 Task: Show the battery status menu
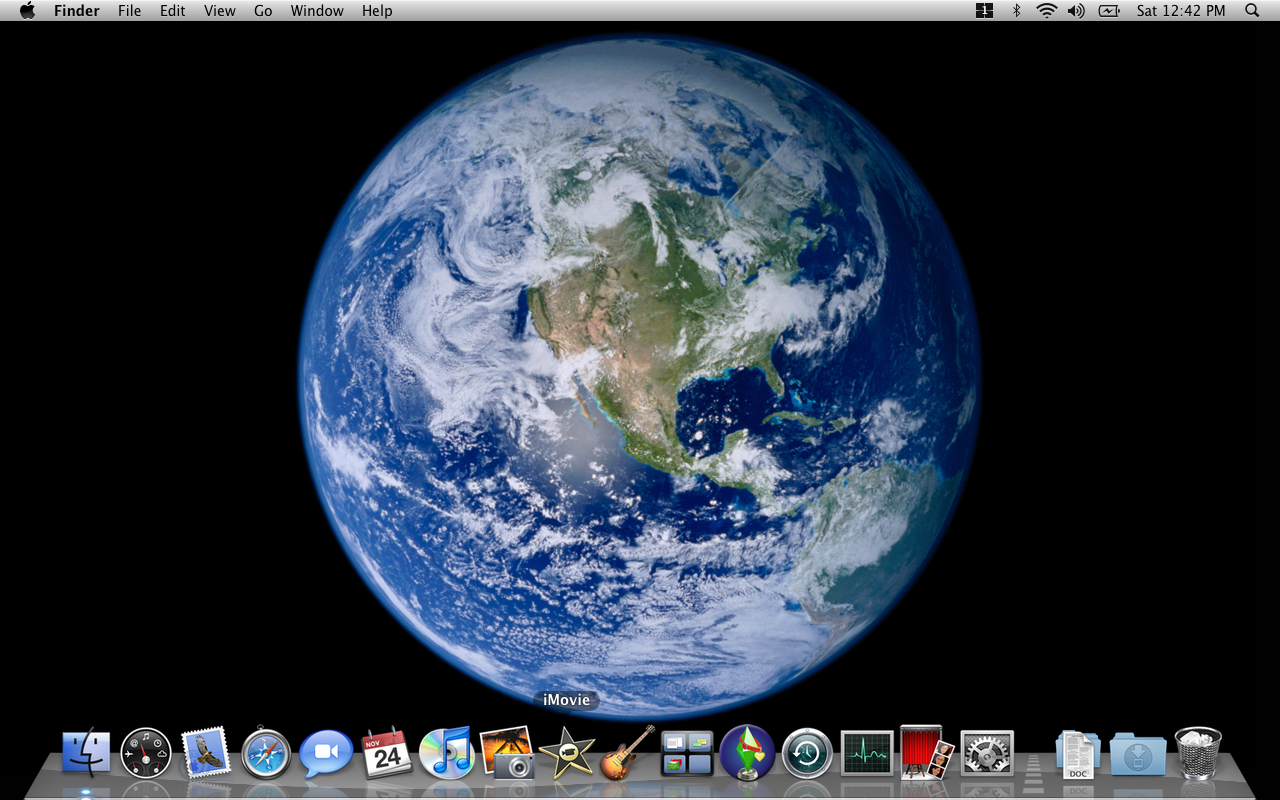(x=1109, y=11)
